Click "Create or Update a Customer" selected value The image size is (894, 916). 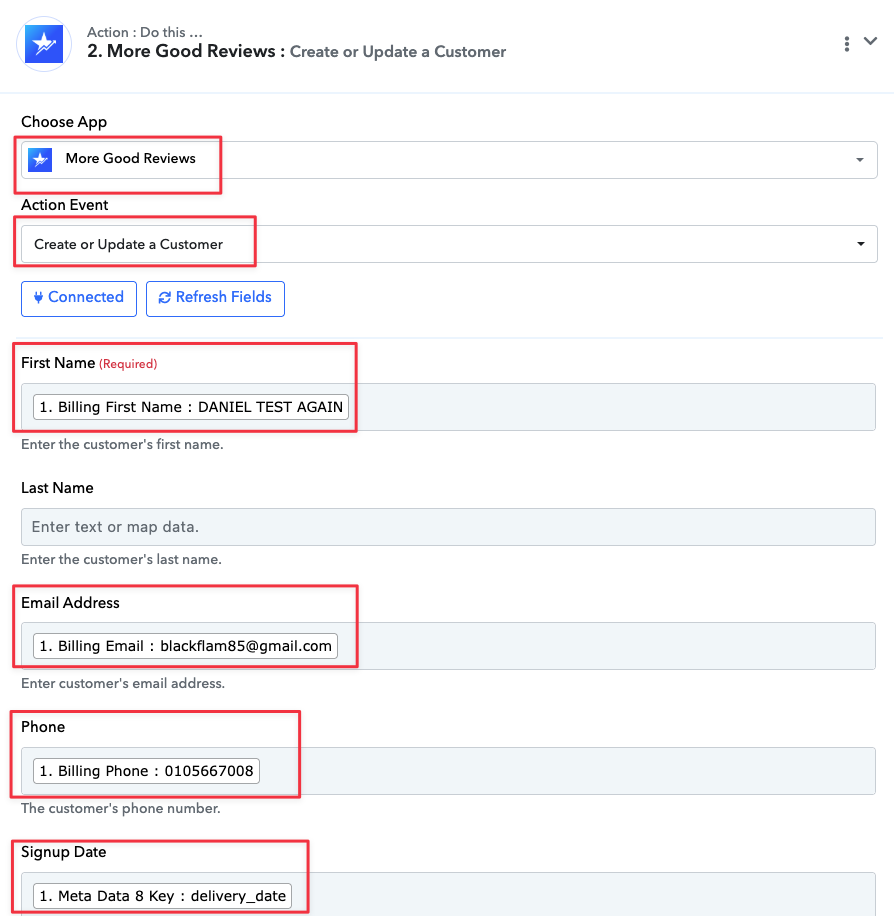[129, 244]
